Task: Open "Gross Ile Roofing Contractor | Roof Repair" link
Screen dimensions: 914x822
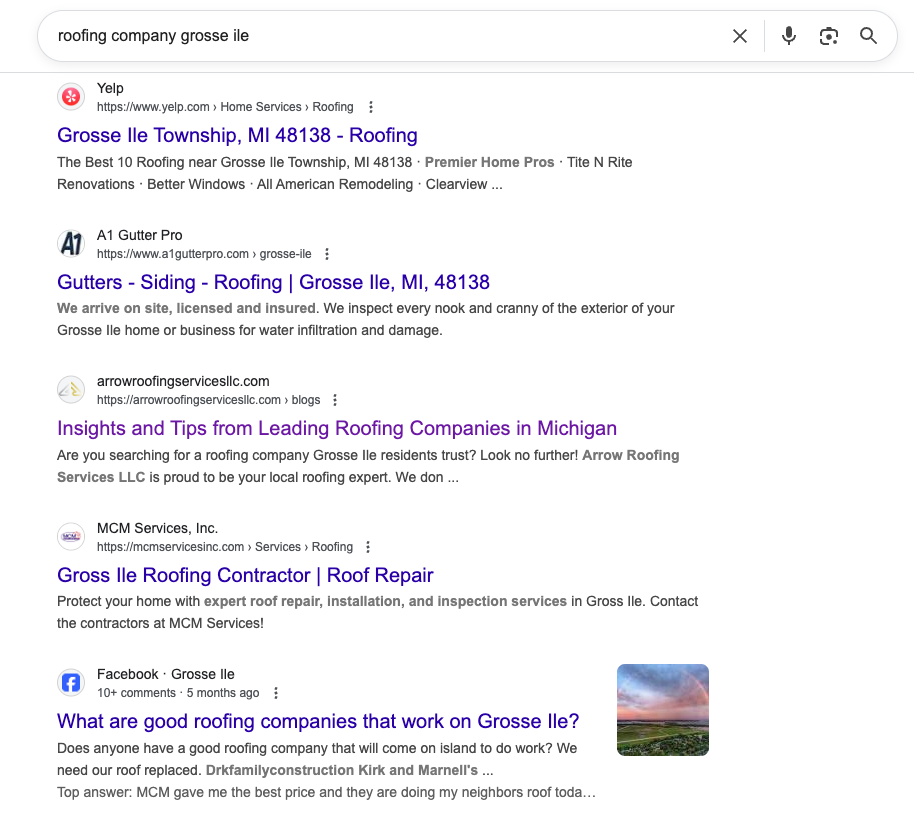Action: 245,575
